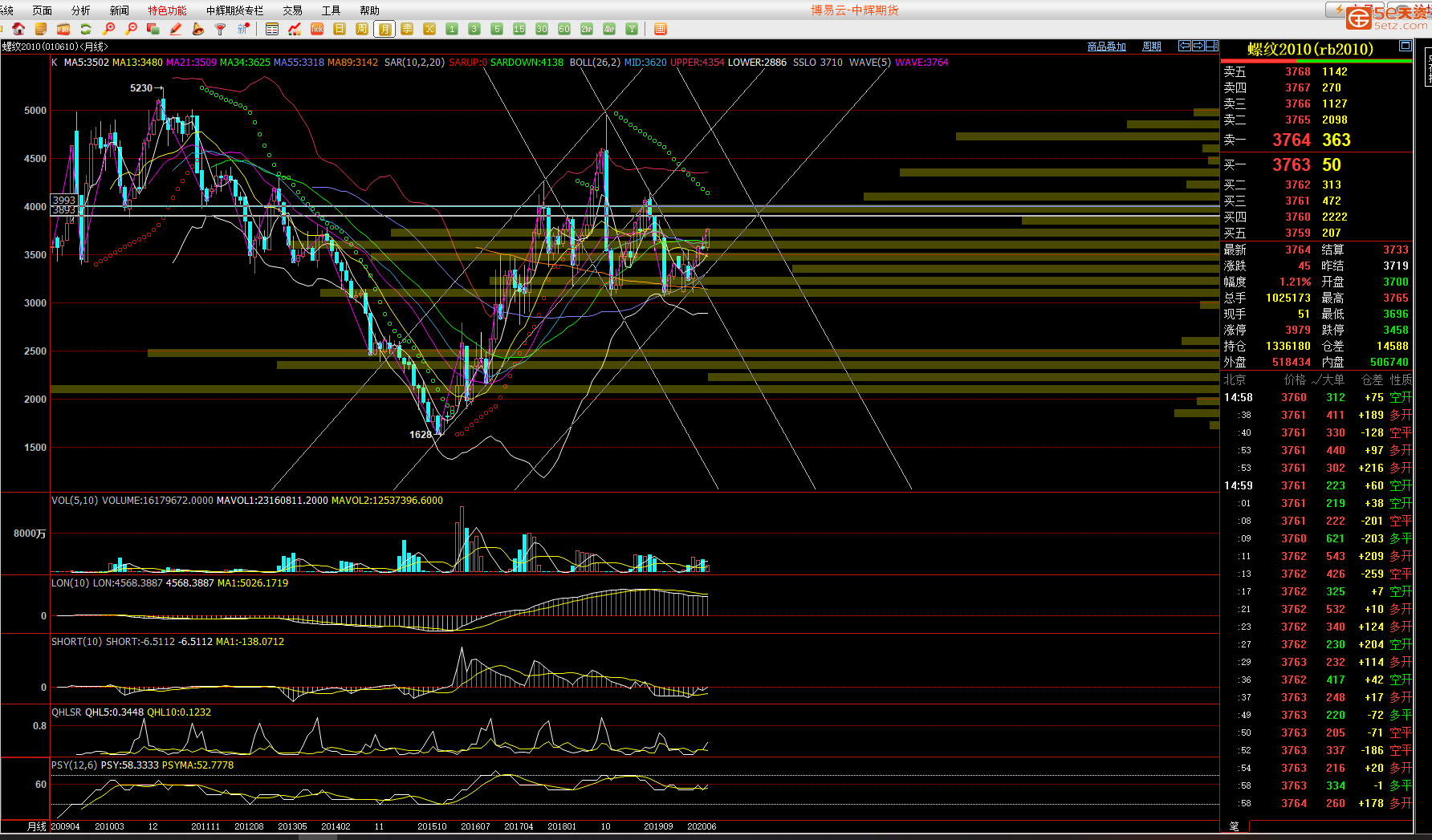Open the quote list table icon
Screen dimensions: 1432x840
click(x=272, y=29)
